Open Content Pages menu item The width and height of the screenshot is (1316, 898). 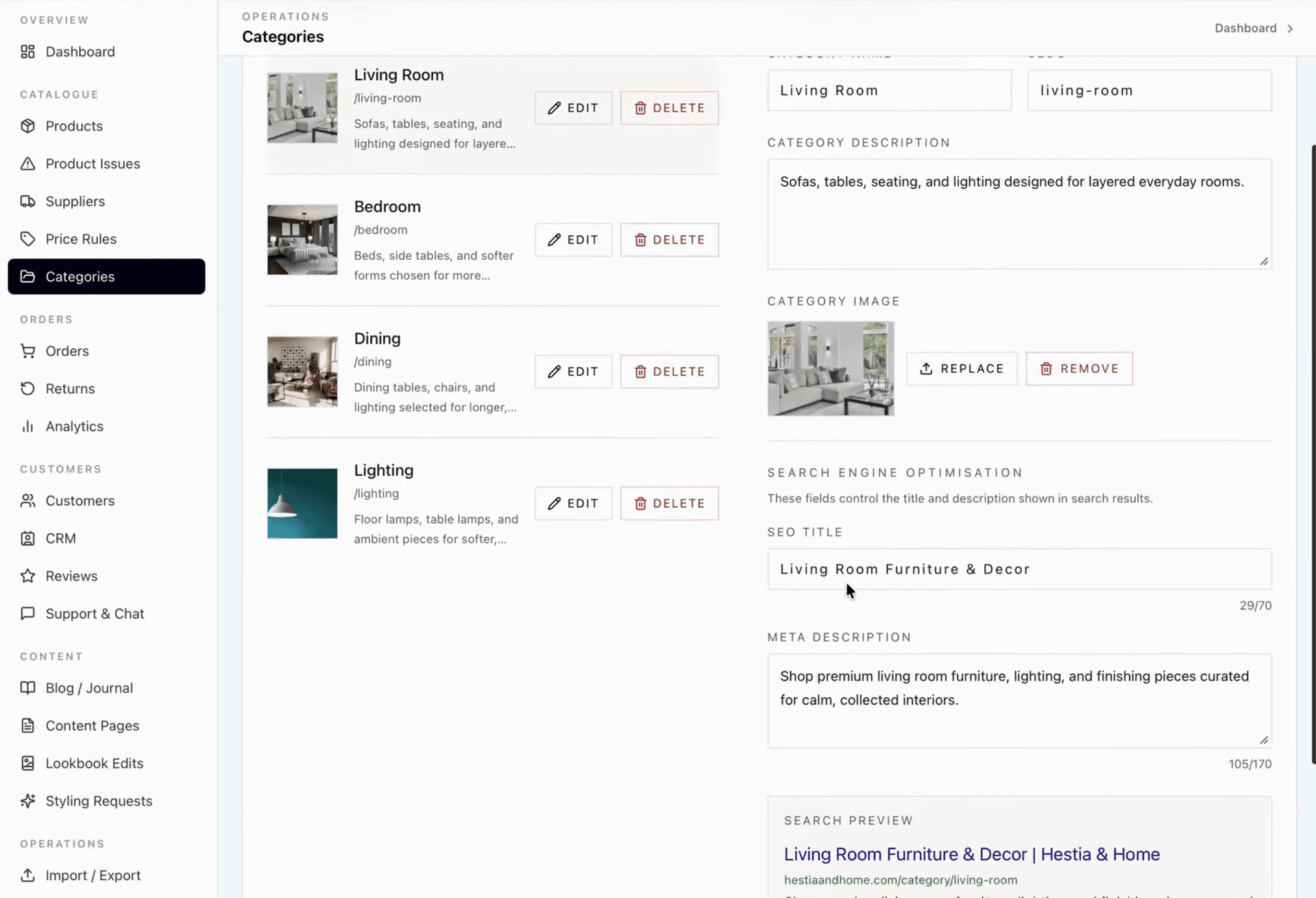(x=106, y=726)
